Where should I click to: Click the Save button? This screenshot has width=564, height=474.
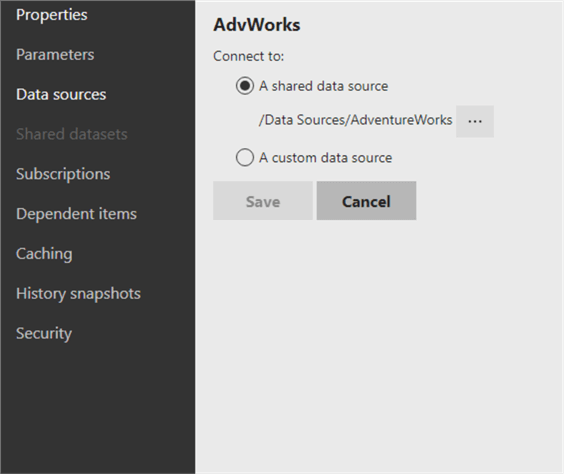pyautogui.click(x=263, y=201)
